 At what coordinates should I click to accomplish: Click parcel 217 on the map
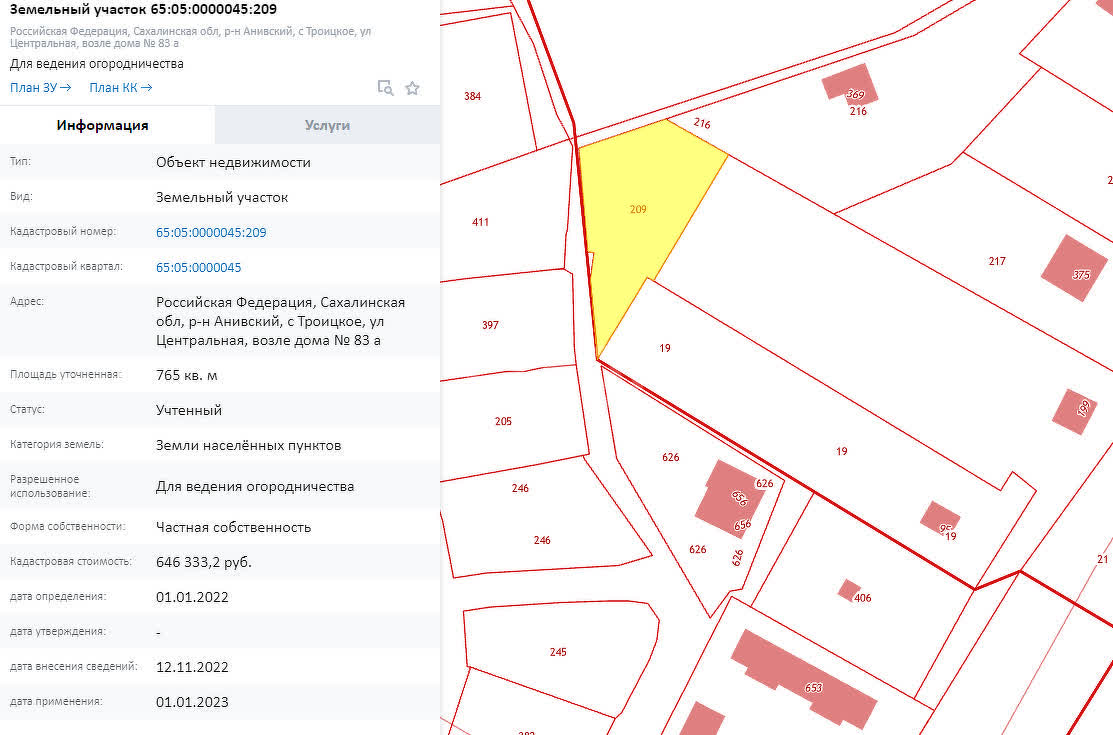997,261
